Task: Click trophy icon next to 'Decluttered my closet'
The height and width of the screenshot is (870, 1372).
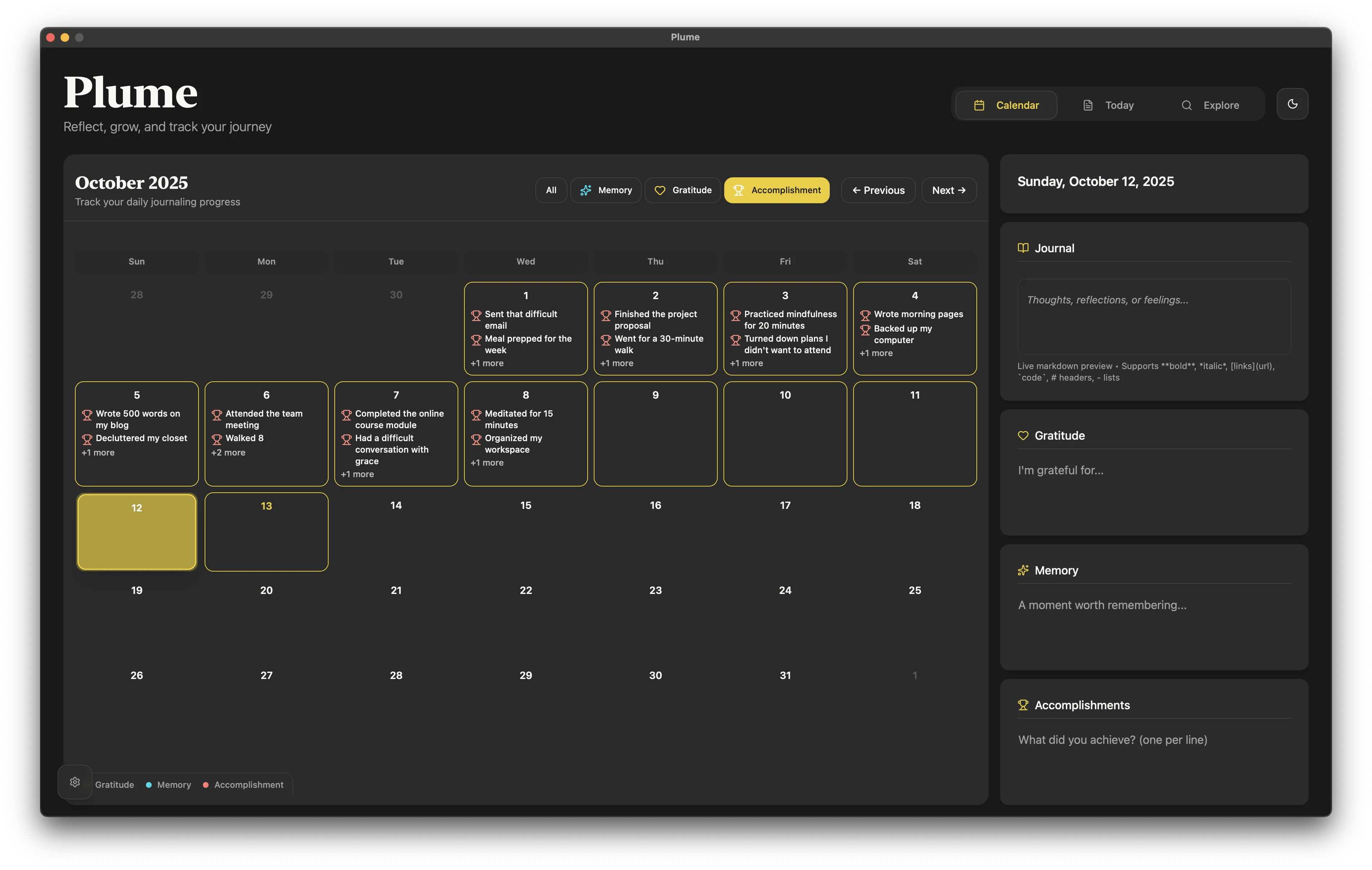Action: [87, 439]
